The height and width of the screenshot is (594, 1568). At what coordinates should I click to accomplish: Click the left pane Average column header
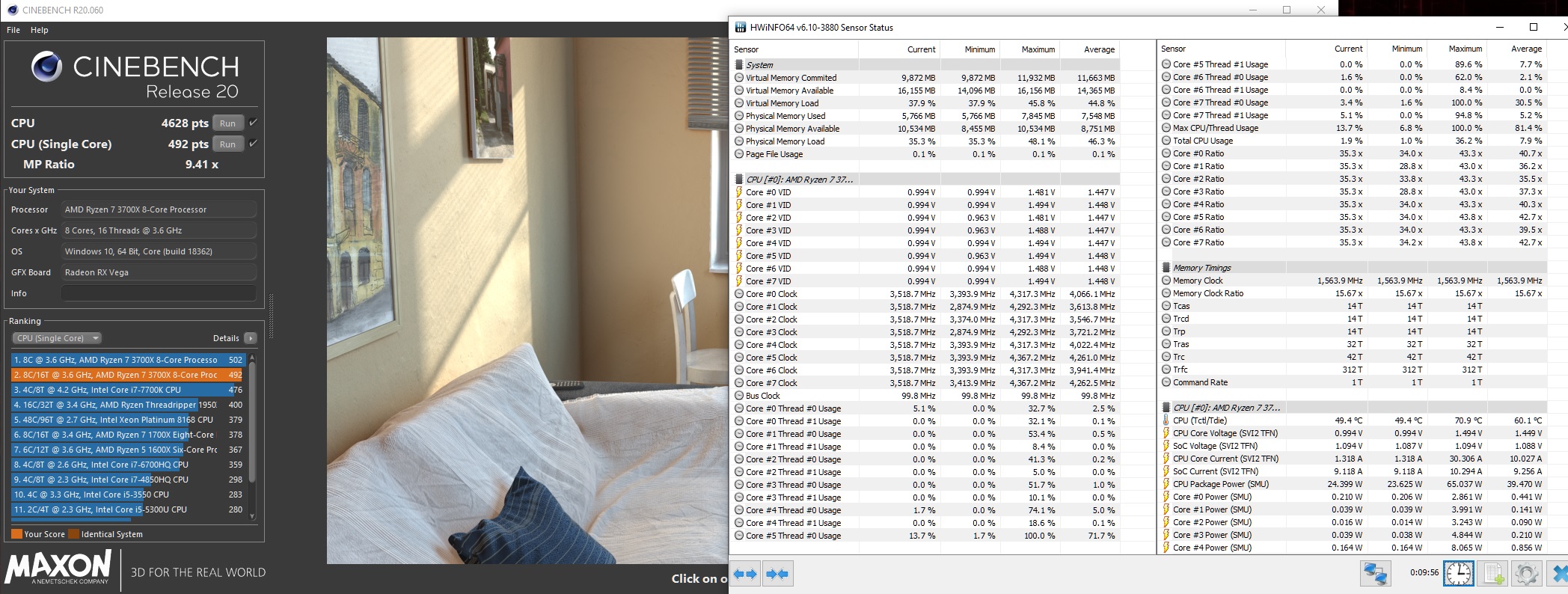point(1099,49)
